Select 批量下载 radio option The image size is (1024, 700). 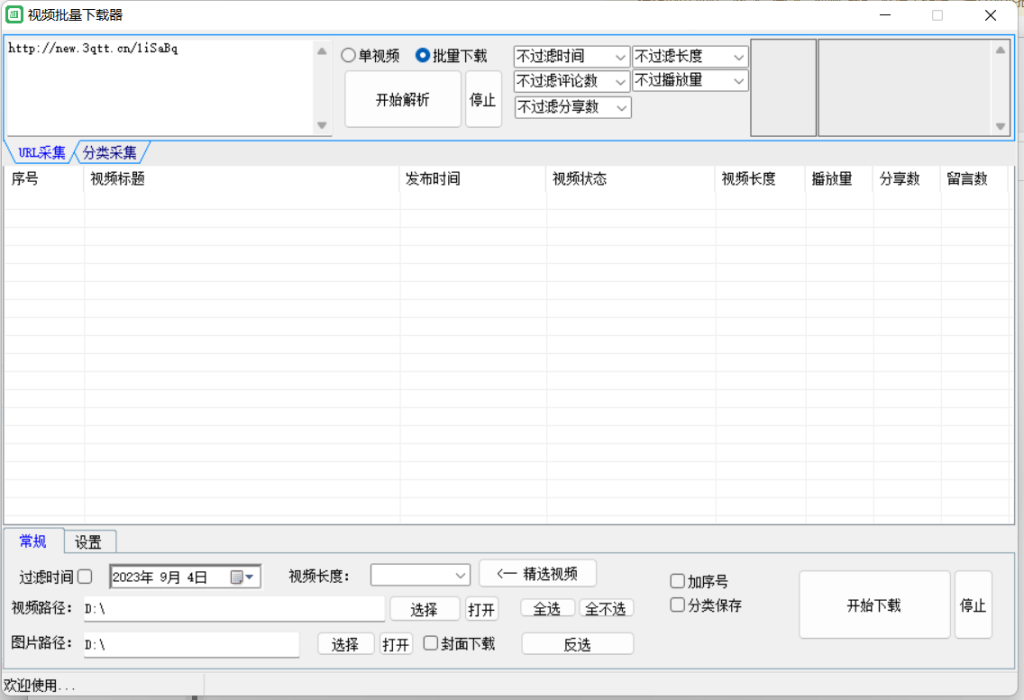click(x=423, y=56)
